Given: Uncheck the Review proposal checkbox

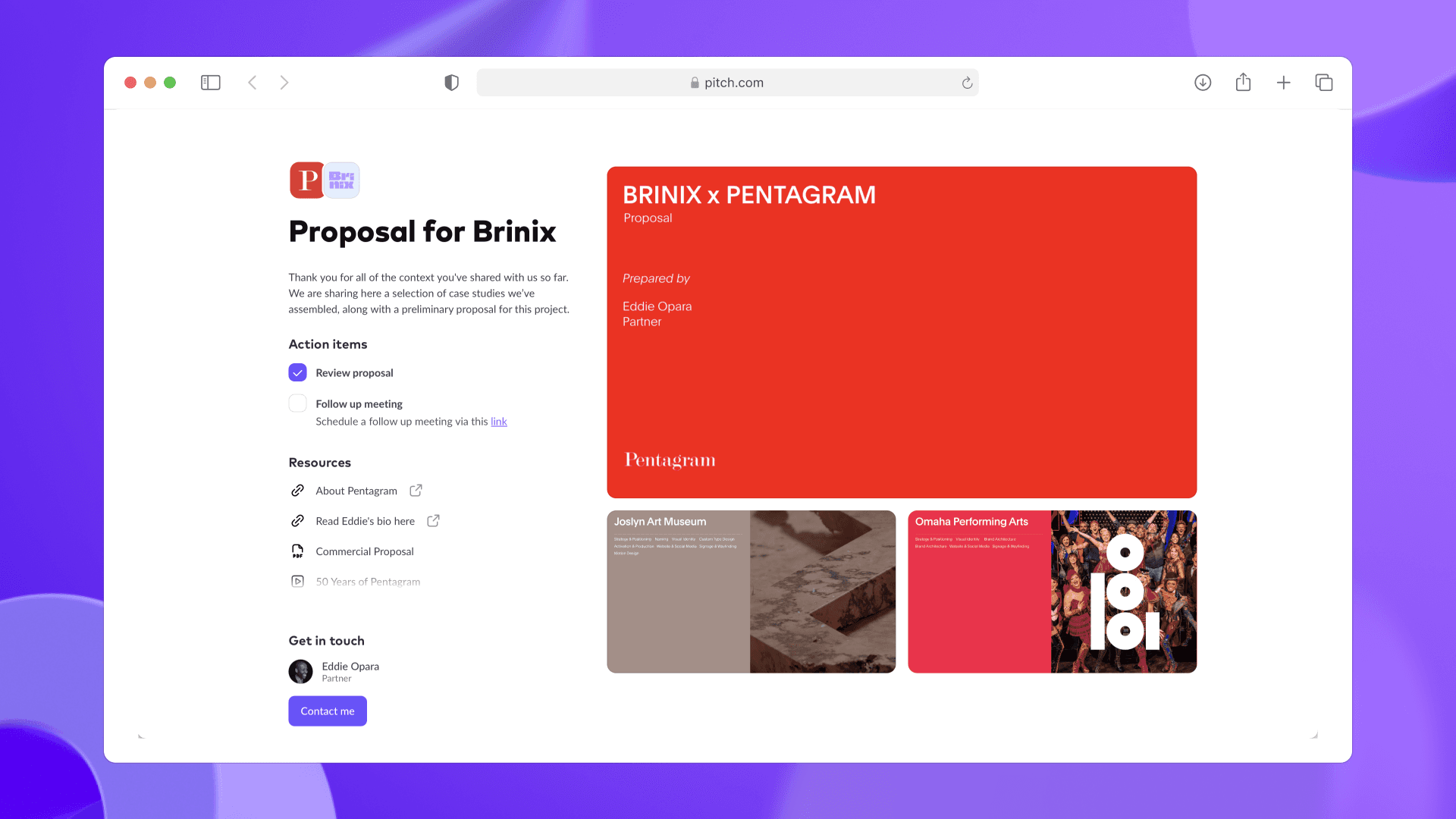Looking at the screenshot, I should 297,372.
